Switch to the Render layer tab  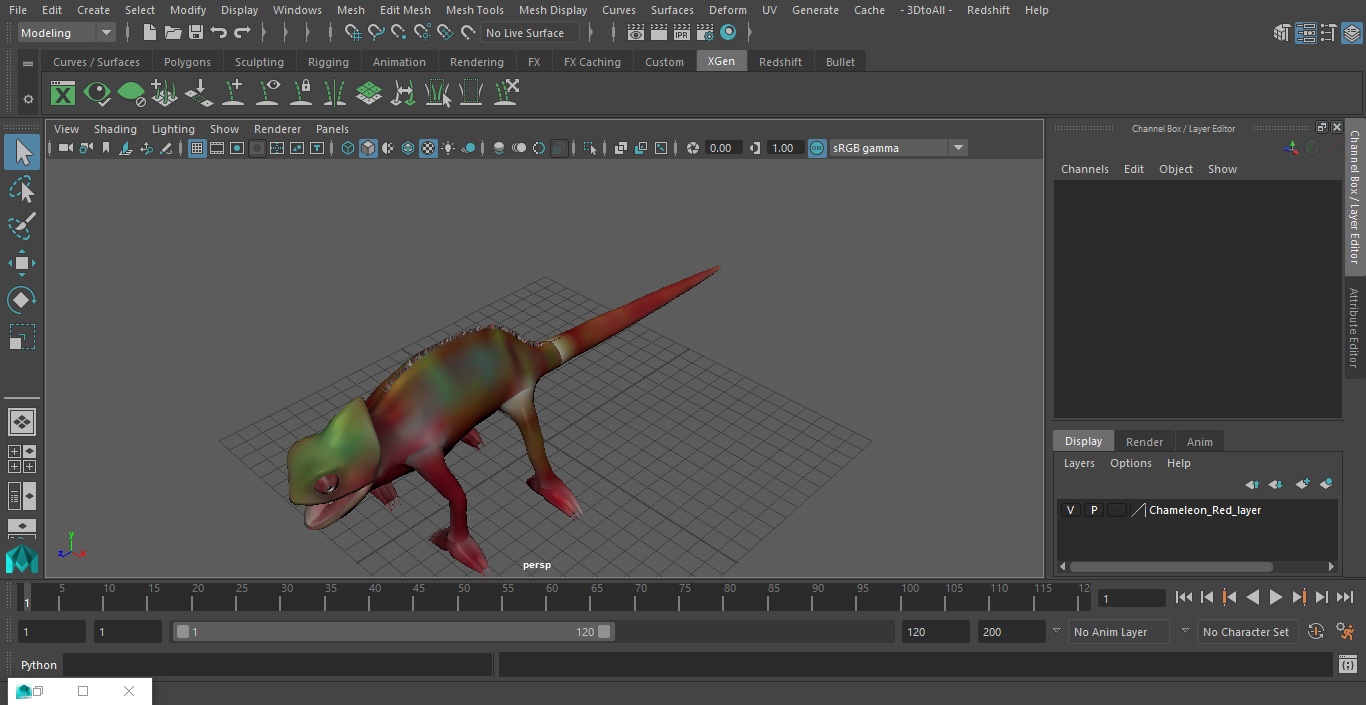[1144, 442]
